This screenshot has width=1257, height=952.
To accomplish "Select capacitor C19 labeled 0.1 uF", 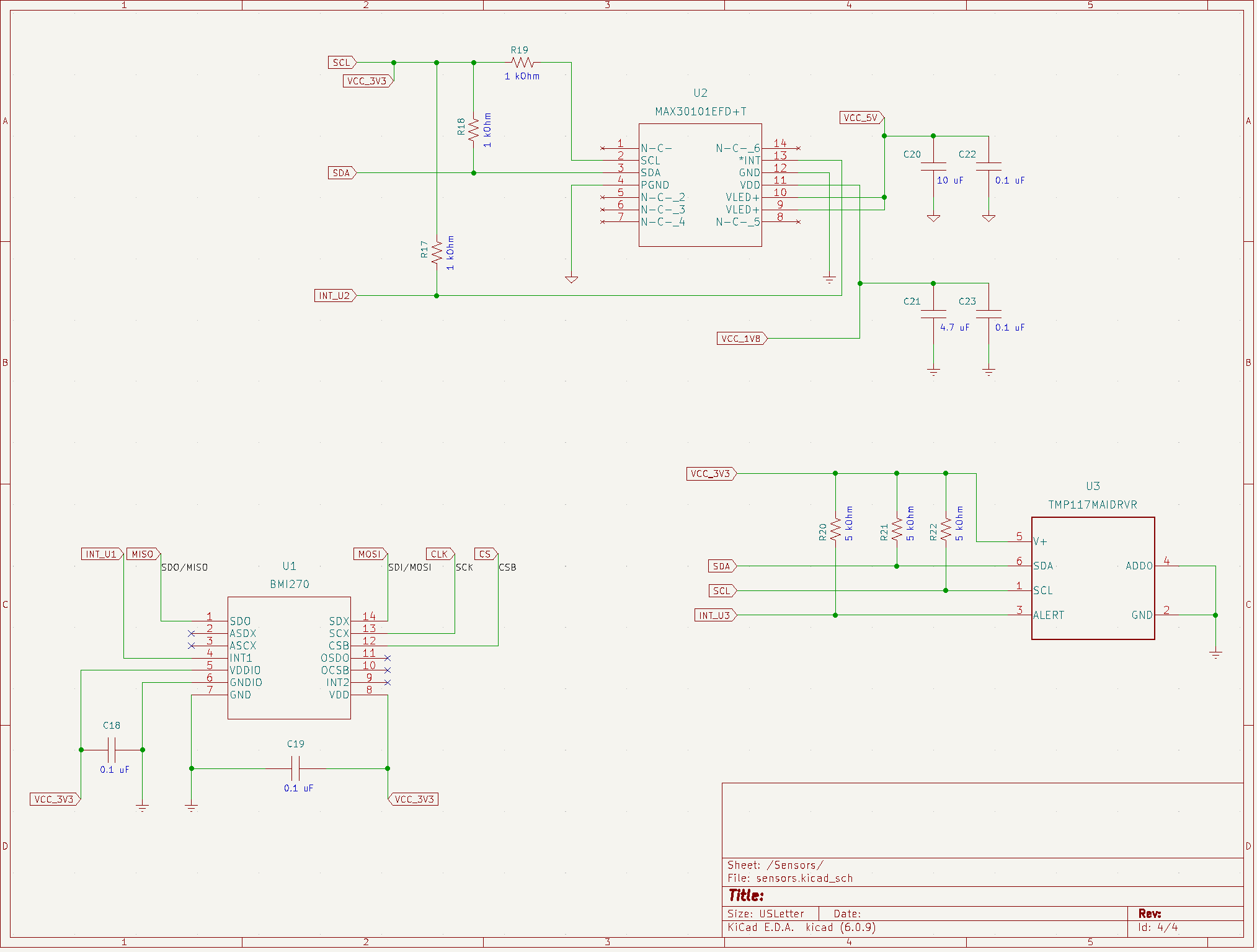I will (x=297, y=769).
